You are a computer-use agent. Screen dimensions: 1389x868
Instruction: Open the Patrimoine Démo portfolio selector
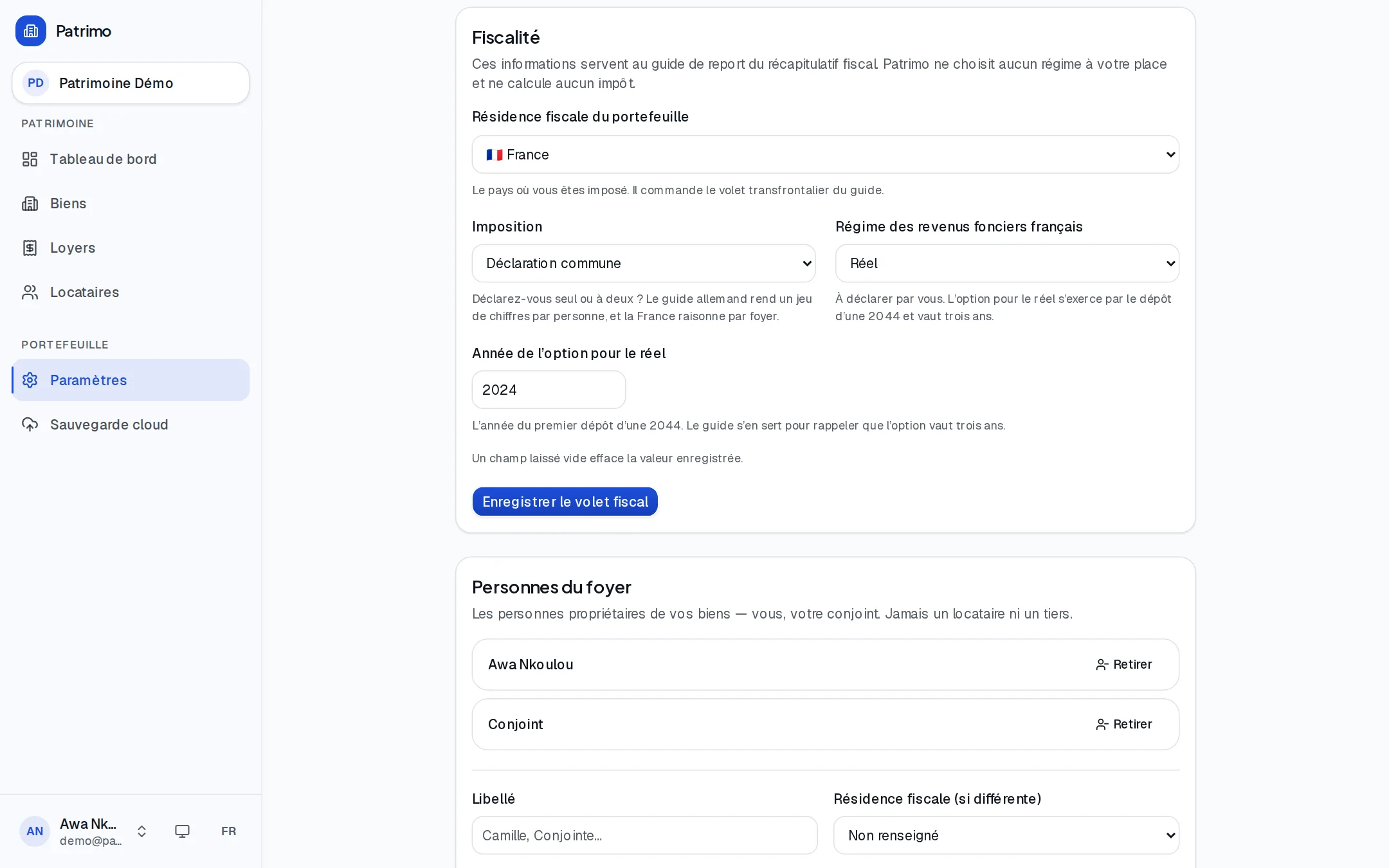coord(131,83)
